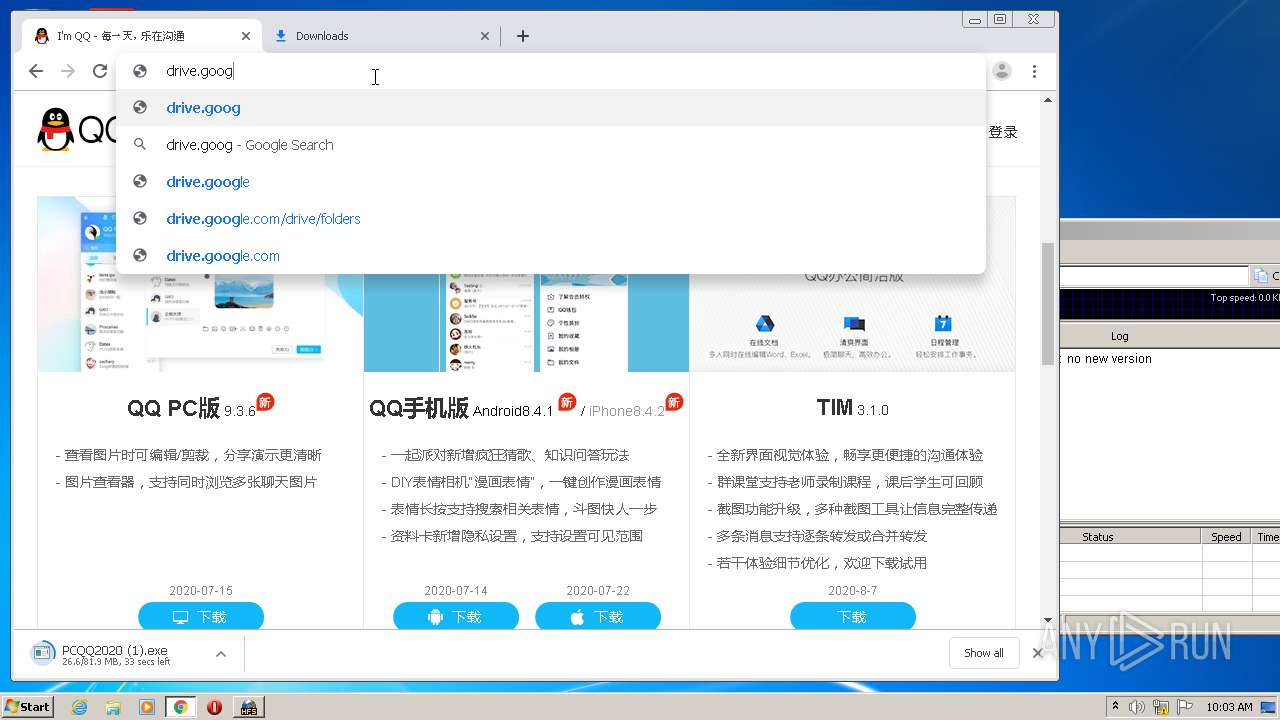Close the I'm QQ tab
Screen dimensions: 1280x720
click(246, 36)
